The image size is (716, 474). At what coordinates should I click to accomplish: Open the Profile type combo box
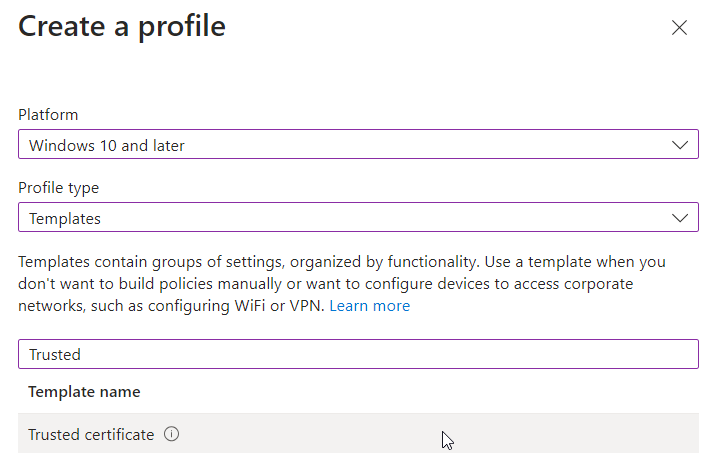point(358,218)
